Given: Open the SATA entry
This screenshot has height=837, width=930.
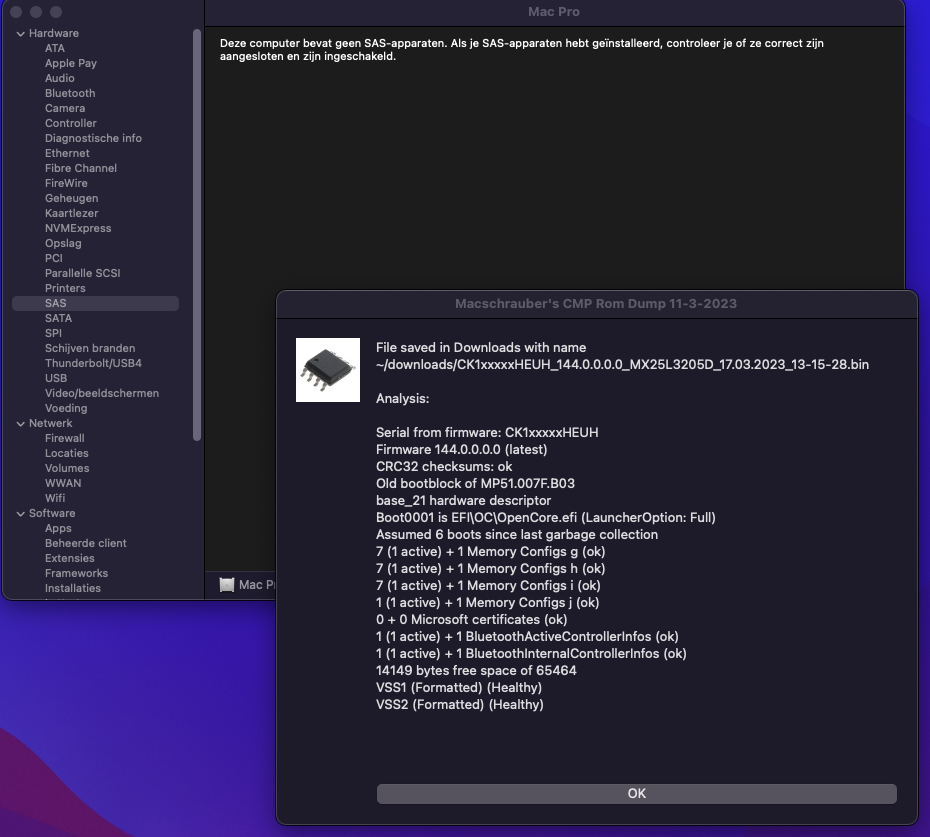Looking at the screenshot, I should (x=58, y=318).
